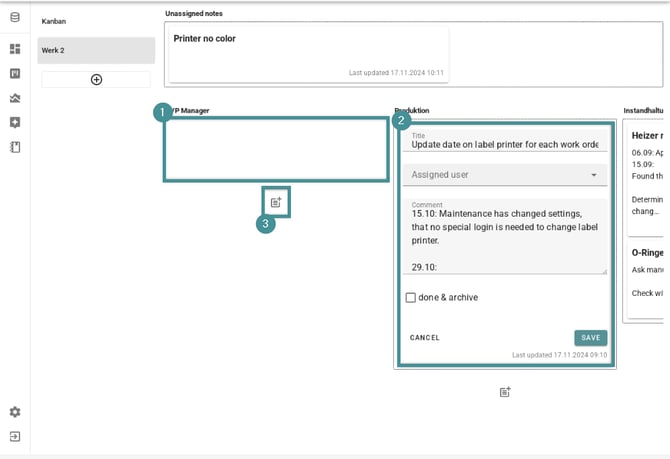Select the Werk 2 board
Viewport: 670px width, 459px height.
tap(96, 50)
